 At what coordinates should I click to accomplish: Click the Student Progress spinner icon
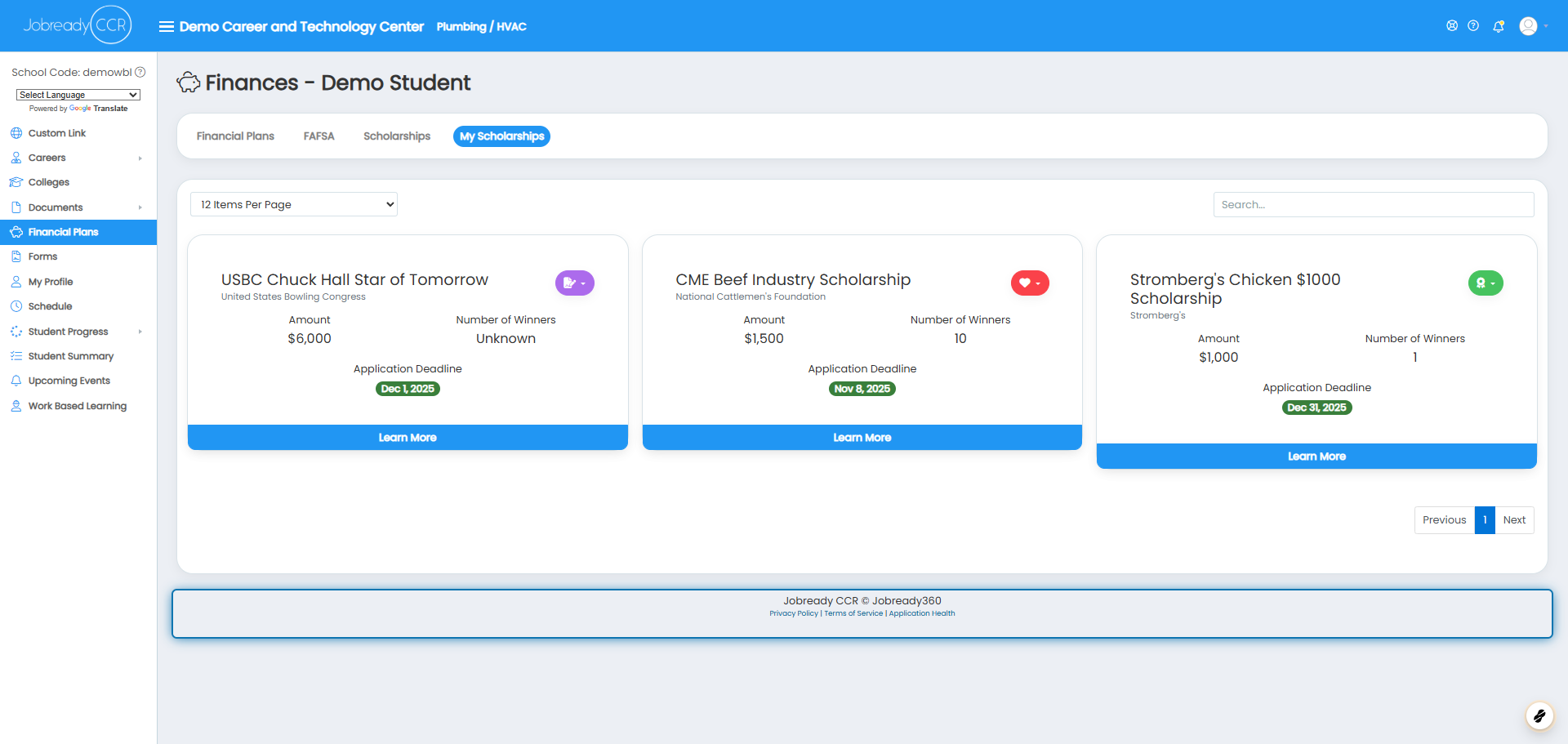[x=16, y=332]
